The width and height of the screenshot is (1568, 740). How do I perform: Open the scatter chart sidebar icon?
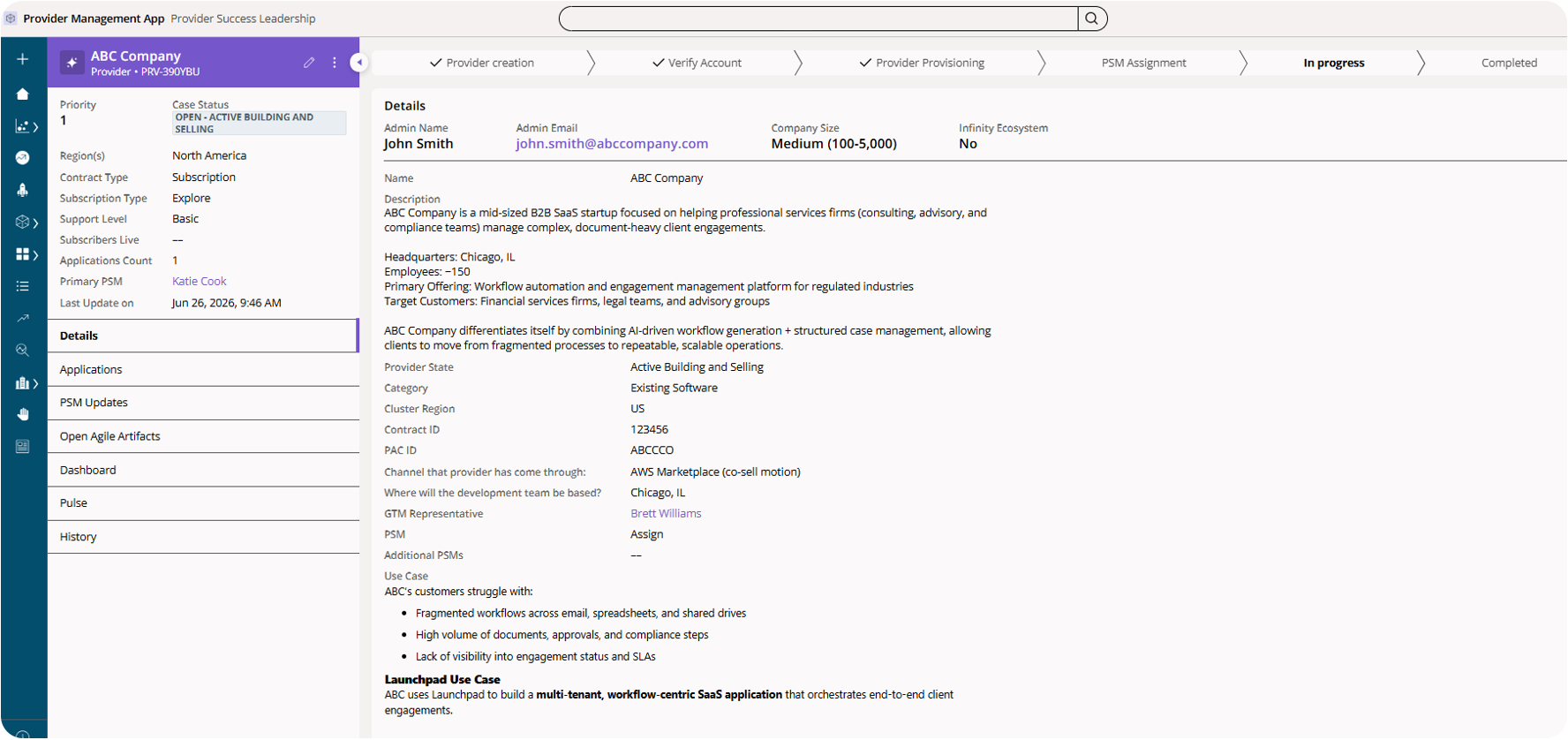point(22,126)
